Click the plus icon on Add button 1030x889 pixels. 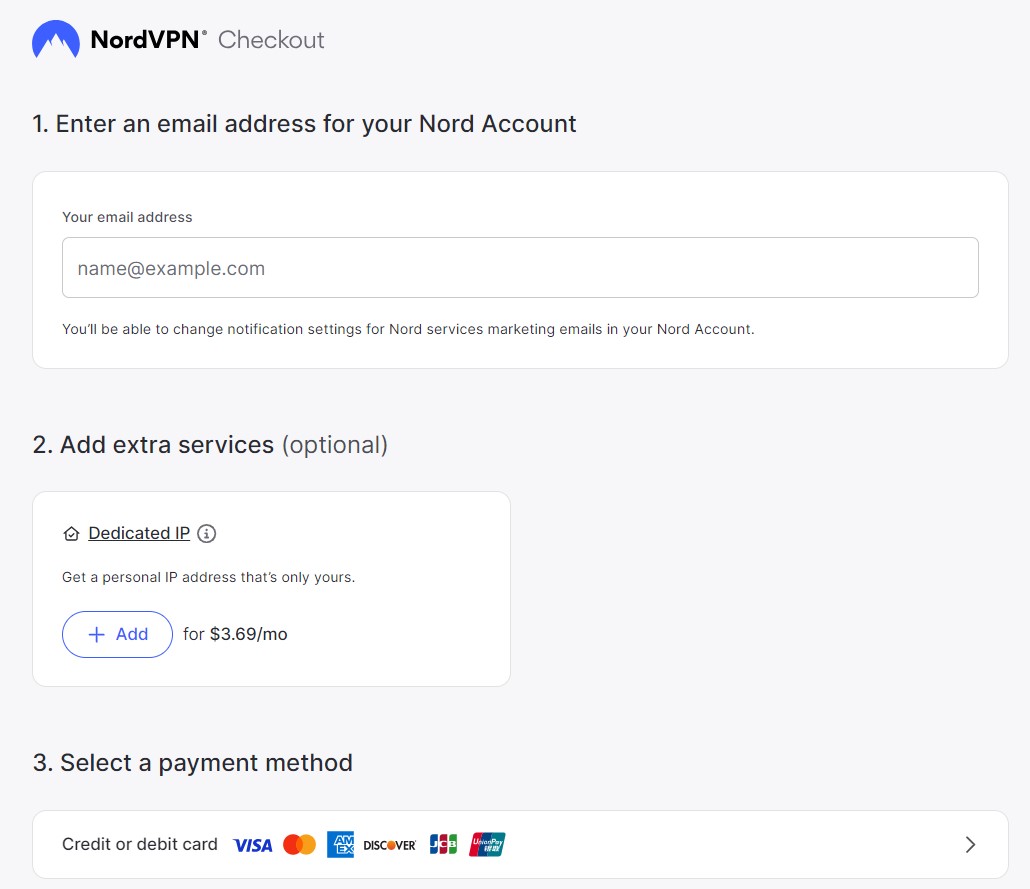(x=97, y=634)
